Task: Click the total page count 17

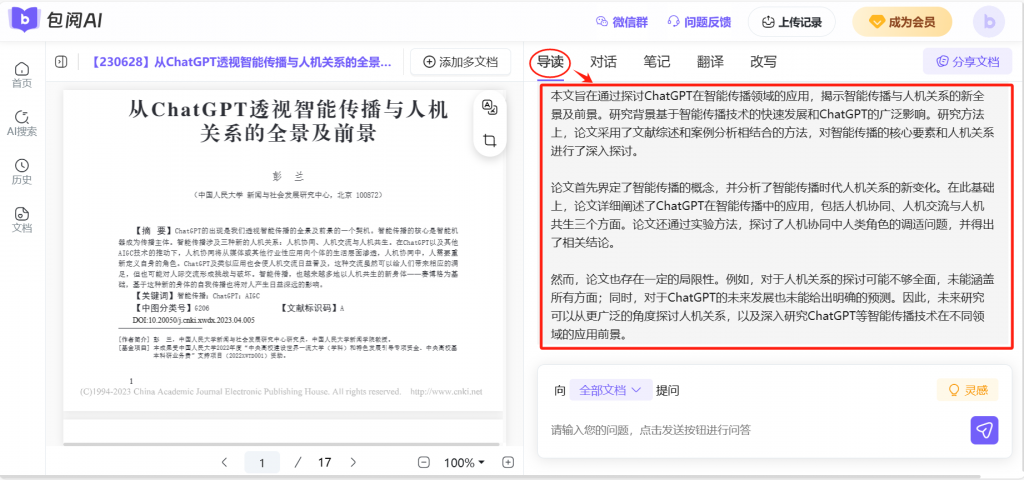Action: (325, 462)
